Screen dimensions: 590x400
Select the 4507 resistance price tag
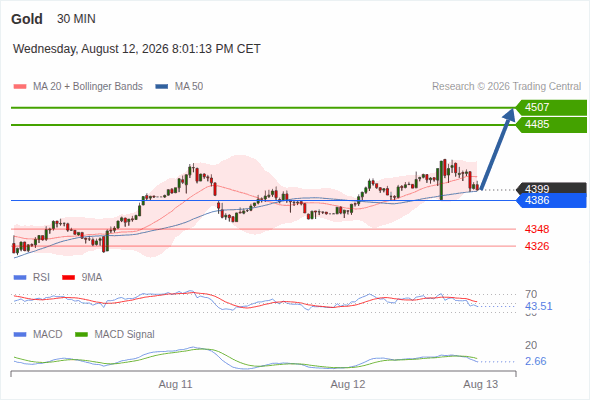tap(551, 108)
